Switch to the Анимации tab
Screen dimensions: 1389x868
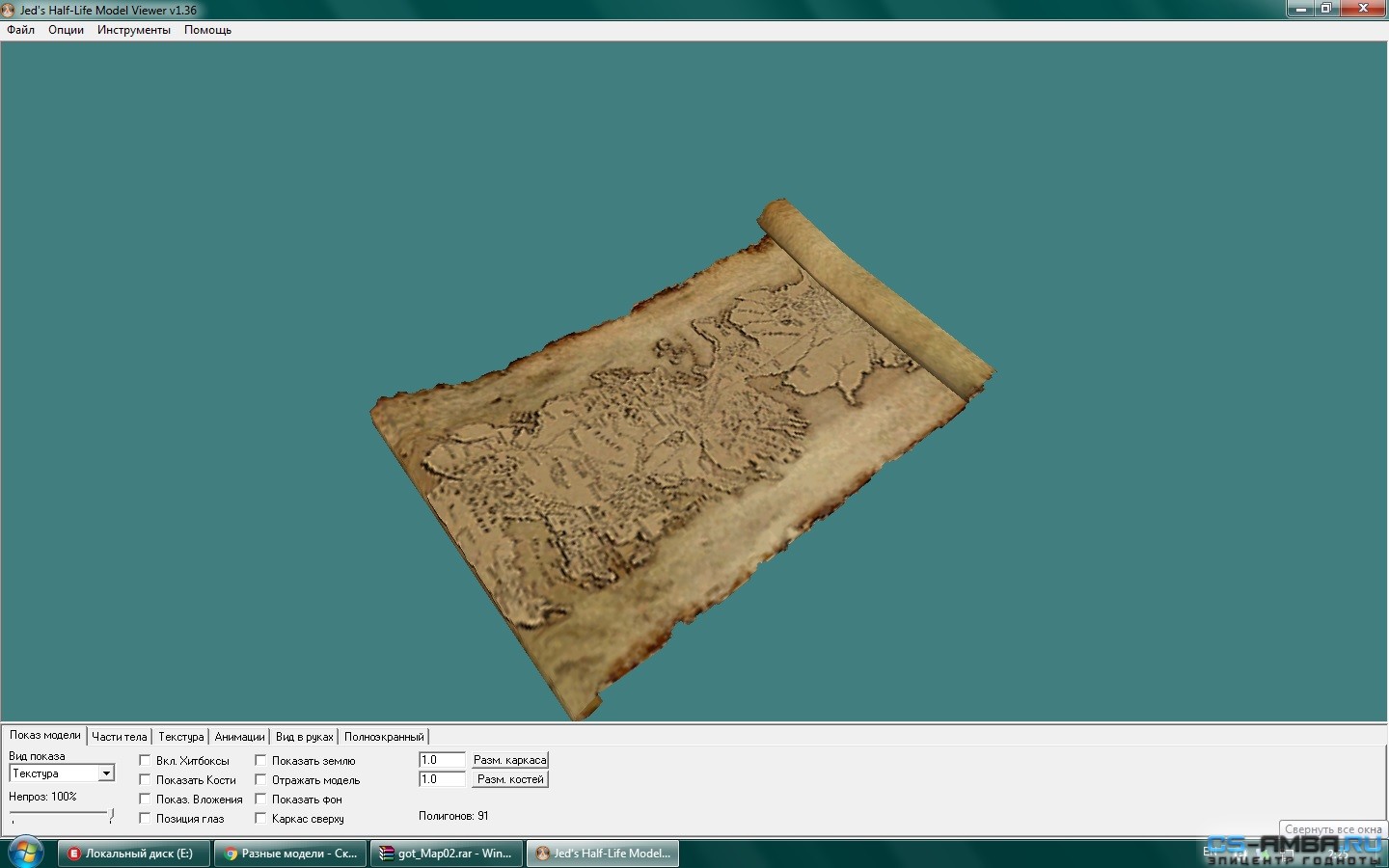[239, 737]
